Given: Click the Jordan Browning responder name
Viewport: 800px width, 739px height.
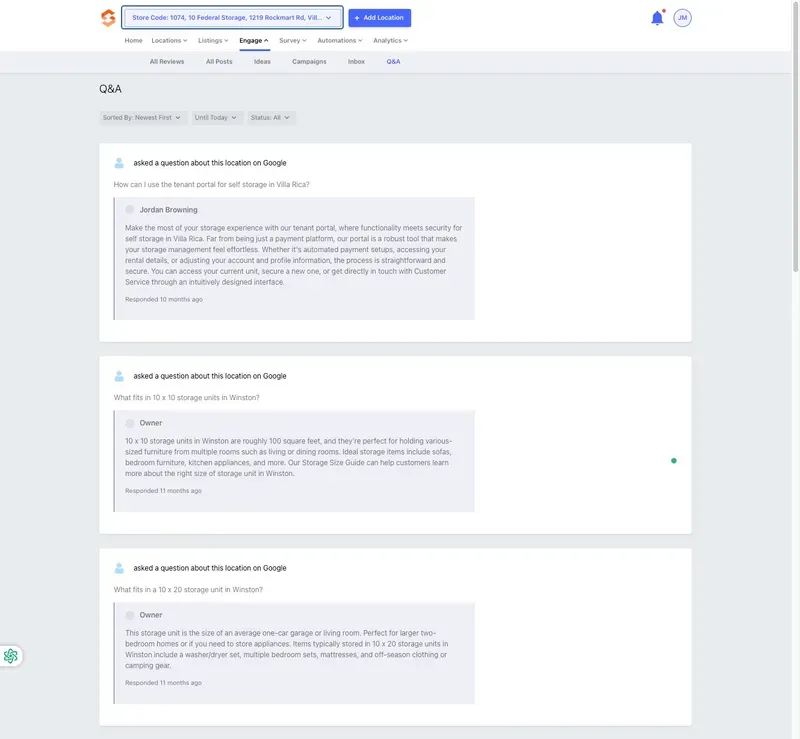Looking at the screenshot, I should pos(168,210).
